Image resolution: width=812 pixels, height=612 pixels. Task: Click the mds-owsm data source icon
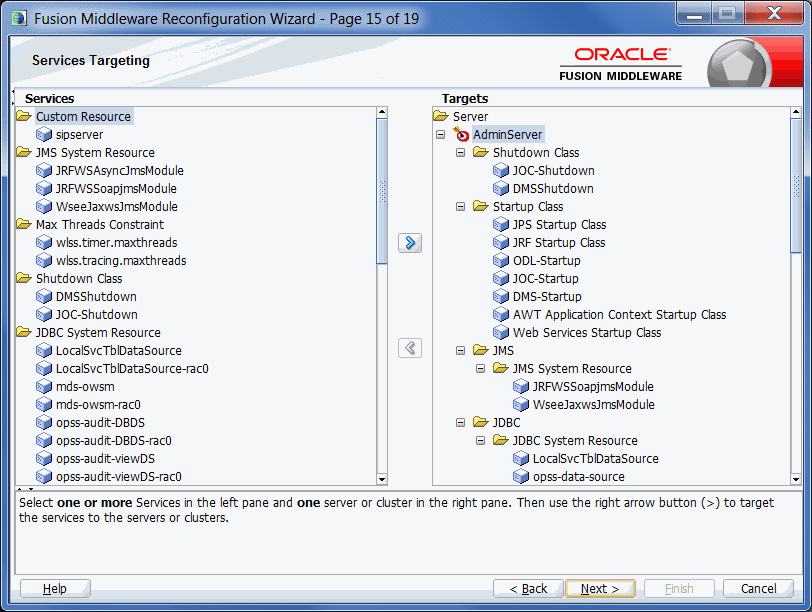point(44,387)
